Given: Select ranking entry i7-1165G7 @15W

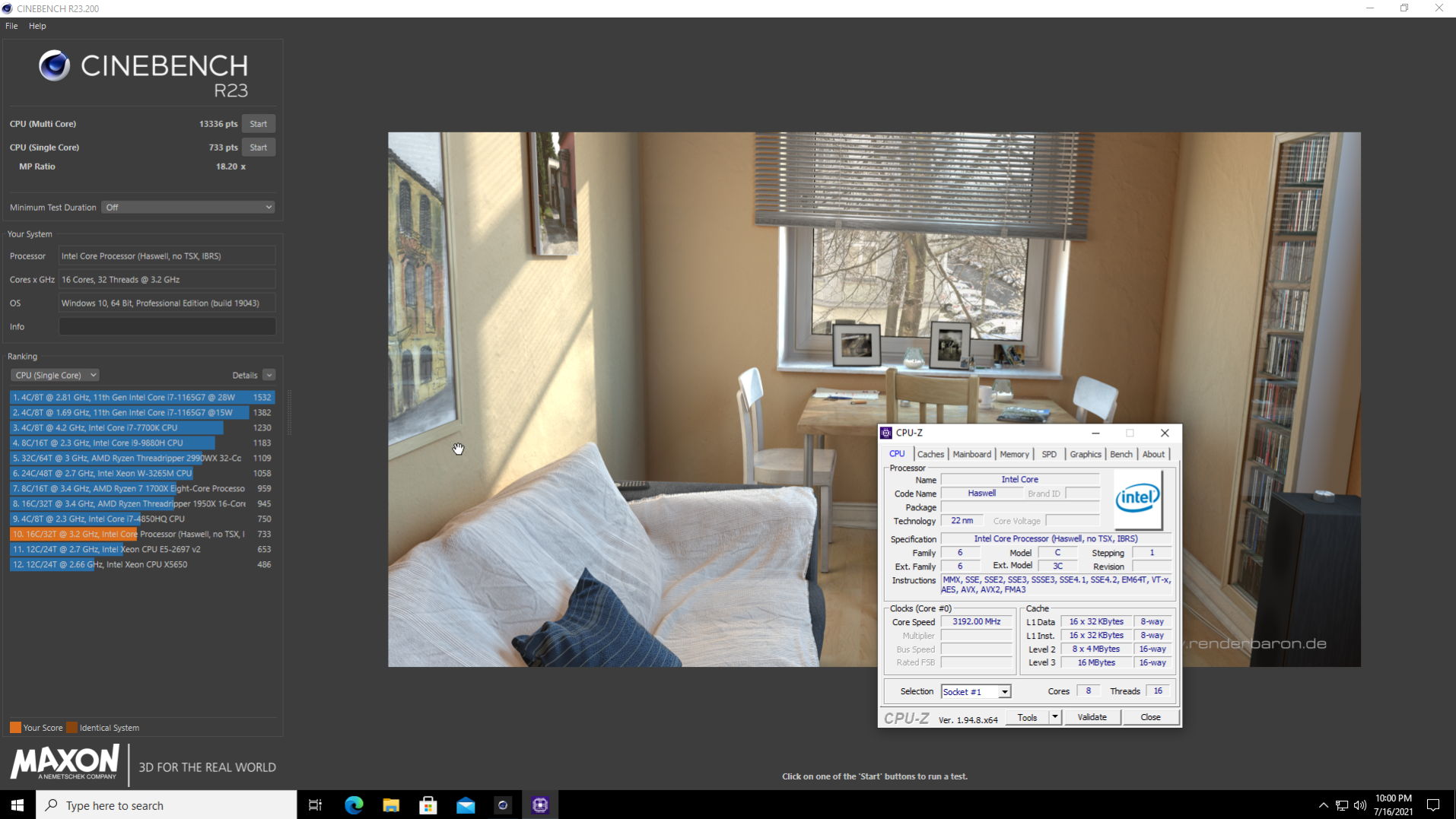Looking at the screenshot, I should [x=142, y=413].
